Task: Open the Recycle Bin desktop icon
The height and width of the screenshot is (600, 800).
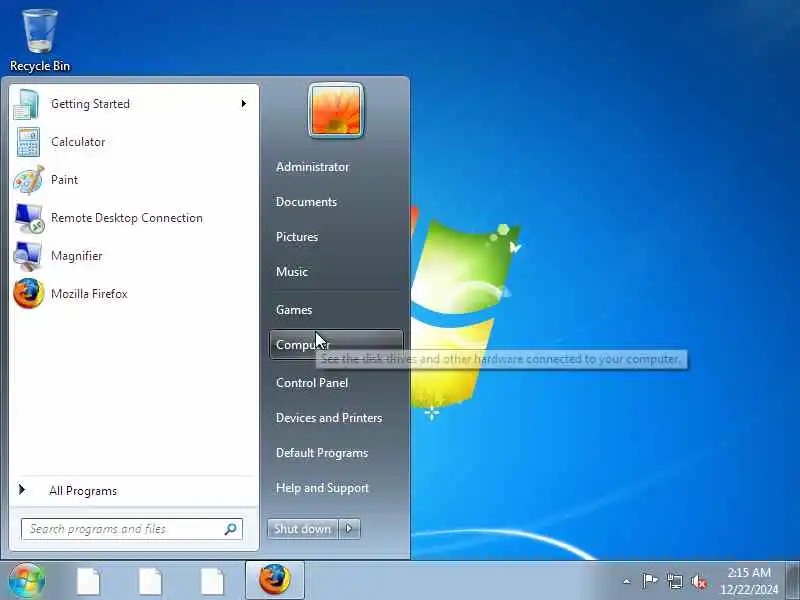Action: 40,40
